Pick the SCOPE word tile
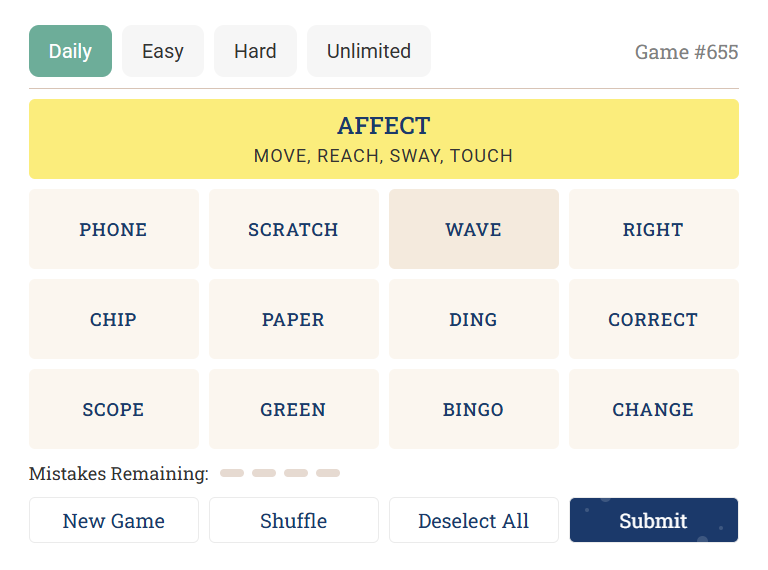This screenshot has height=570, width=768. click(x=114, y=409)
